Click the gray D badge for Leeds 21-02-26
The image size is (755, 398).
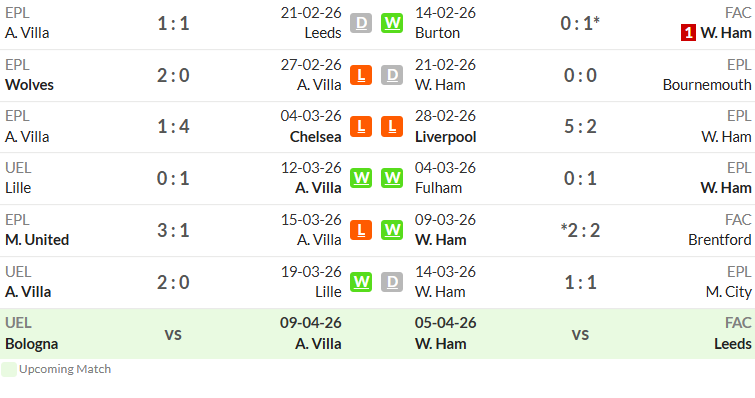coord(361,23)
